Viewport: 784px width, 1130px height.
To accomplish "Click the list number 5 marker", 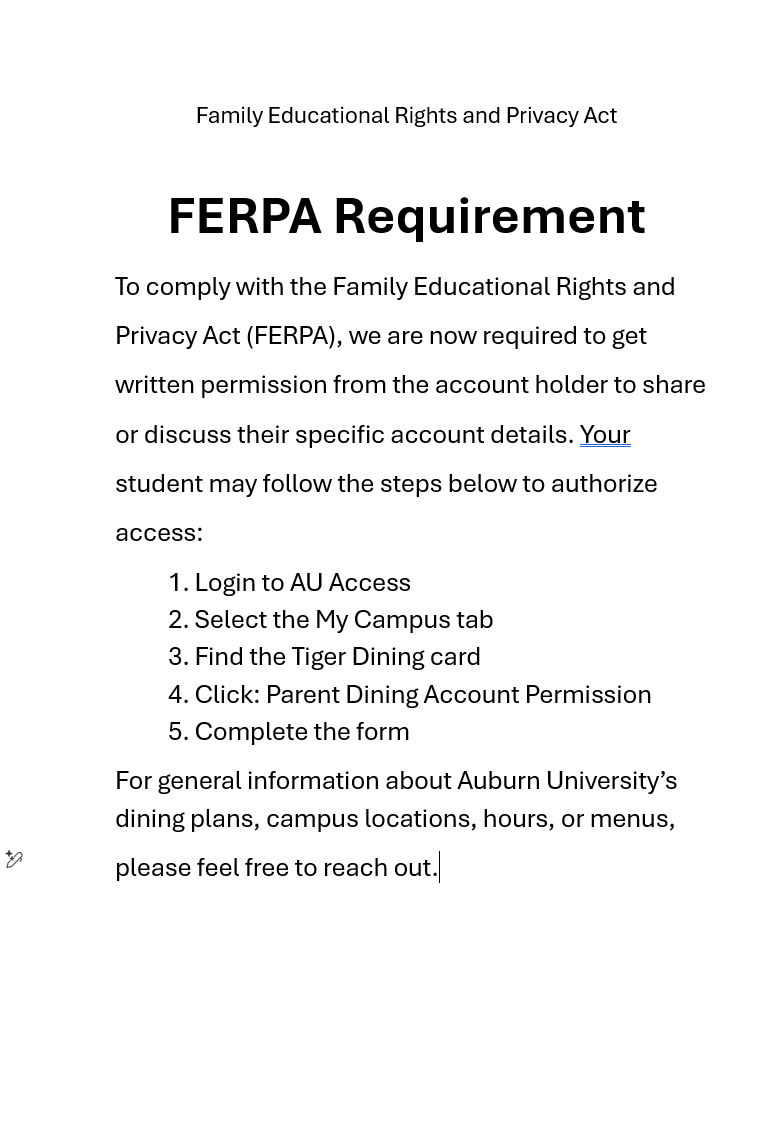I will click(178, 731).
